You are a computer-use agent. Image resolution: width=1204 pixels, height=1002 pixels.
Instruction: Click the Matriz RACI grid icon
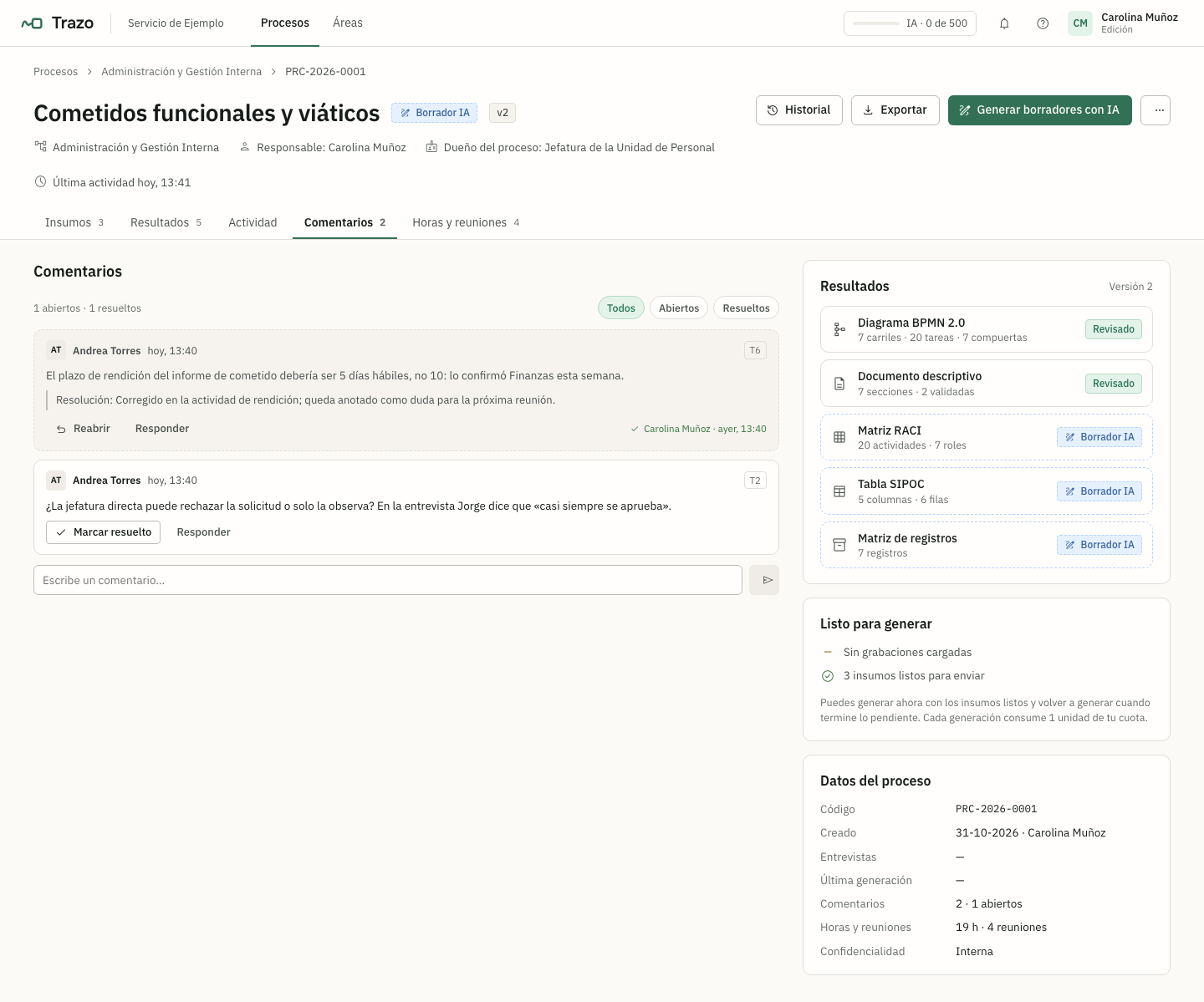tap(839, 437)
